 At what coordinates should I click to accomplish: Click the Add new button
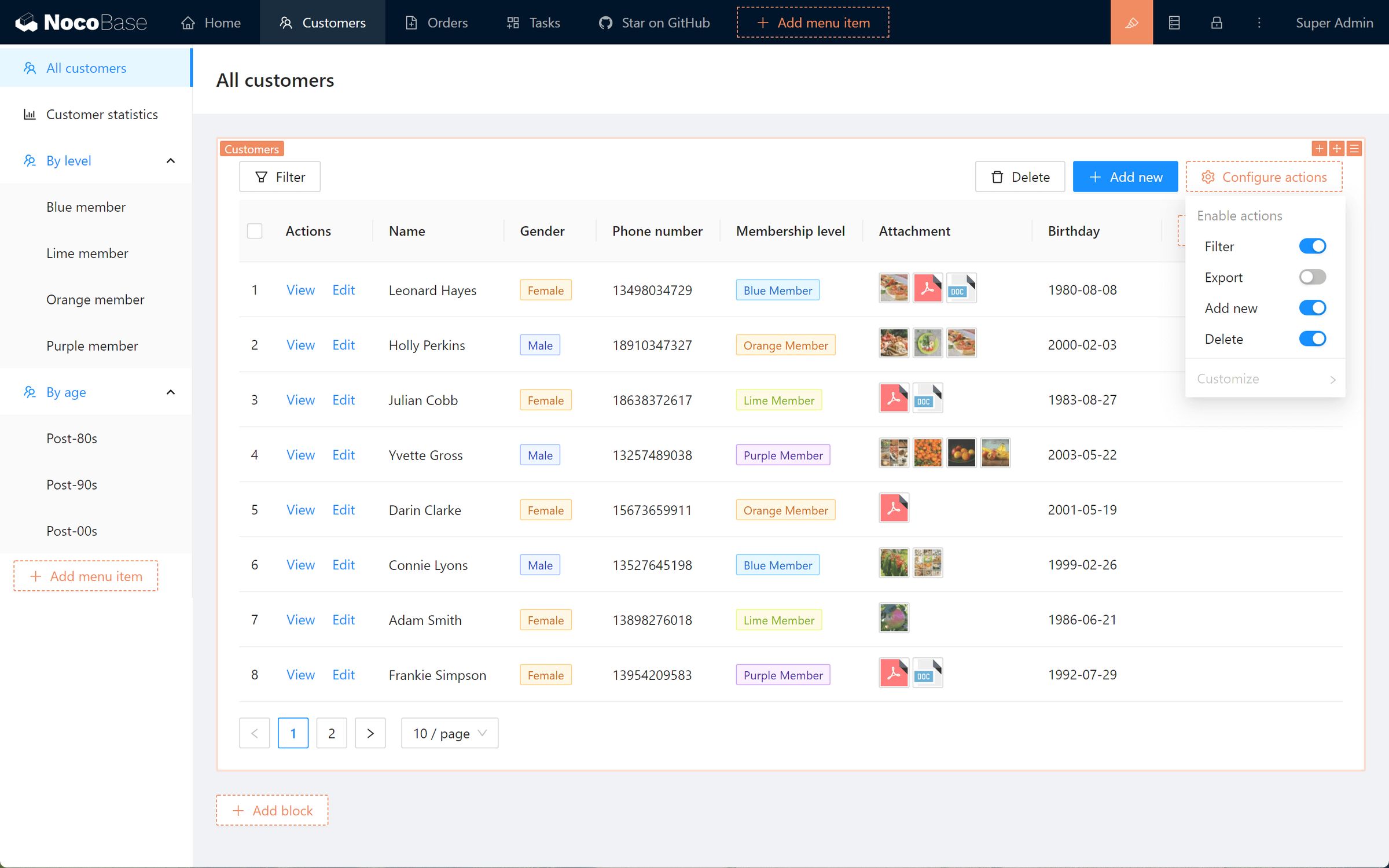point(1125,176)
